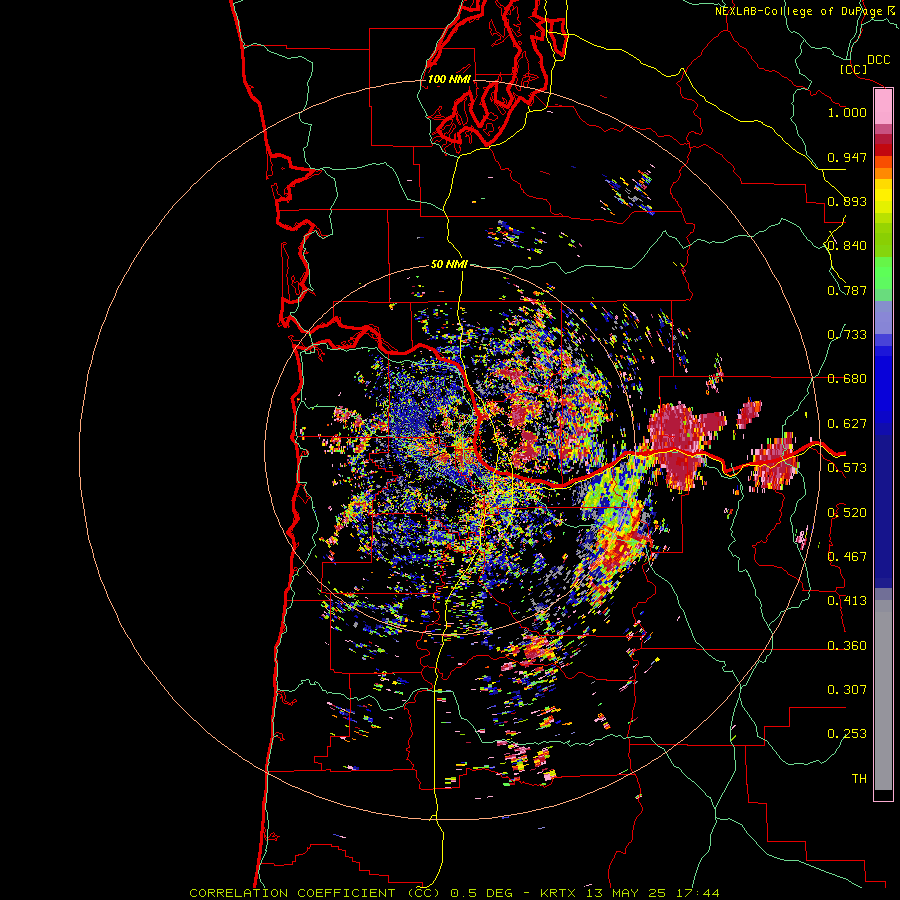Select the 0.680 scale value
Image resolution: width=900 pixels, height=900 pixels.
pyautogui.click(x=847, y=379)
